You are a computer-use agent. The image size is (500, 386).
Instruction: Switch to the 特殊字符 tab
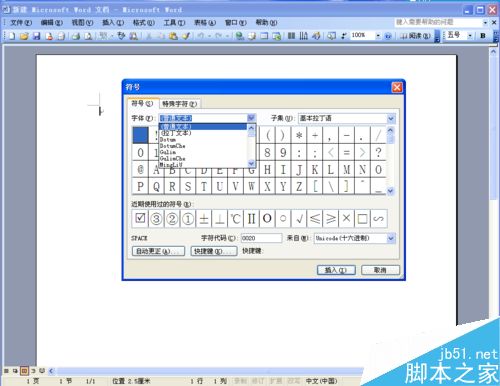coord(180,104)
